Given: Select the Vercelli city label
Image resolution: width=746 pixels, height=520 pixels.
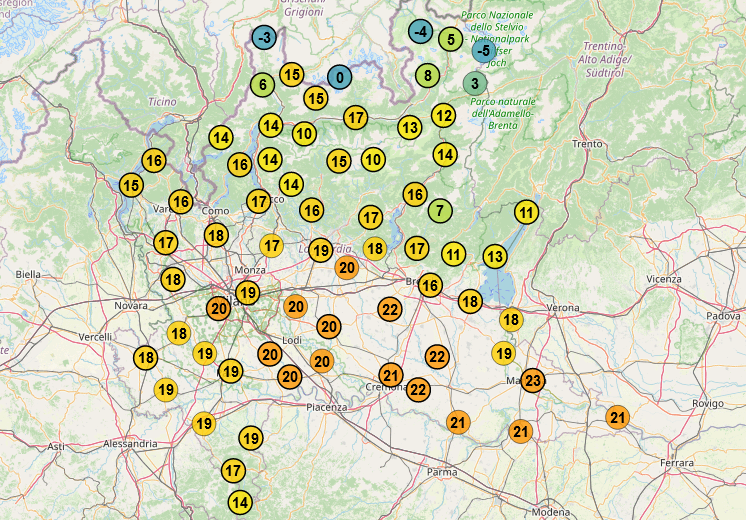Looking at the screenshot, I should pyautogui.click(x=95, y=337).
